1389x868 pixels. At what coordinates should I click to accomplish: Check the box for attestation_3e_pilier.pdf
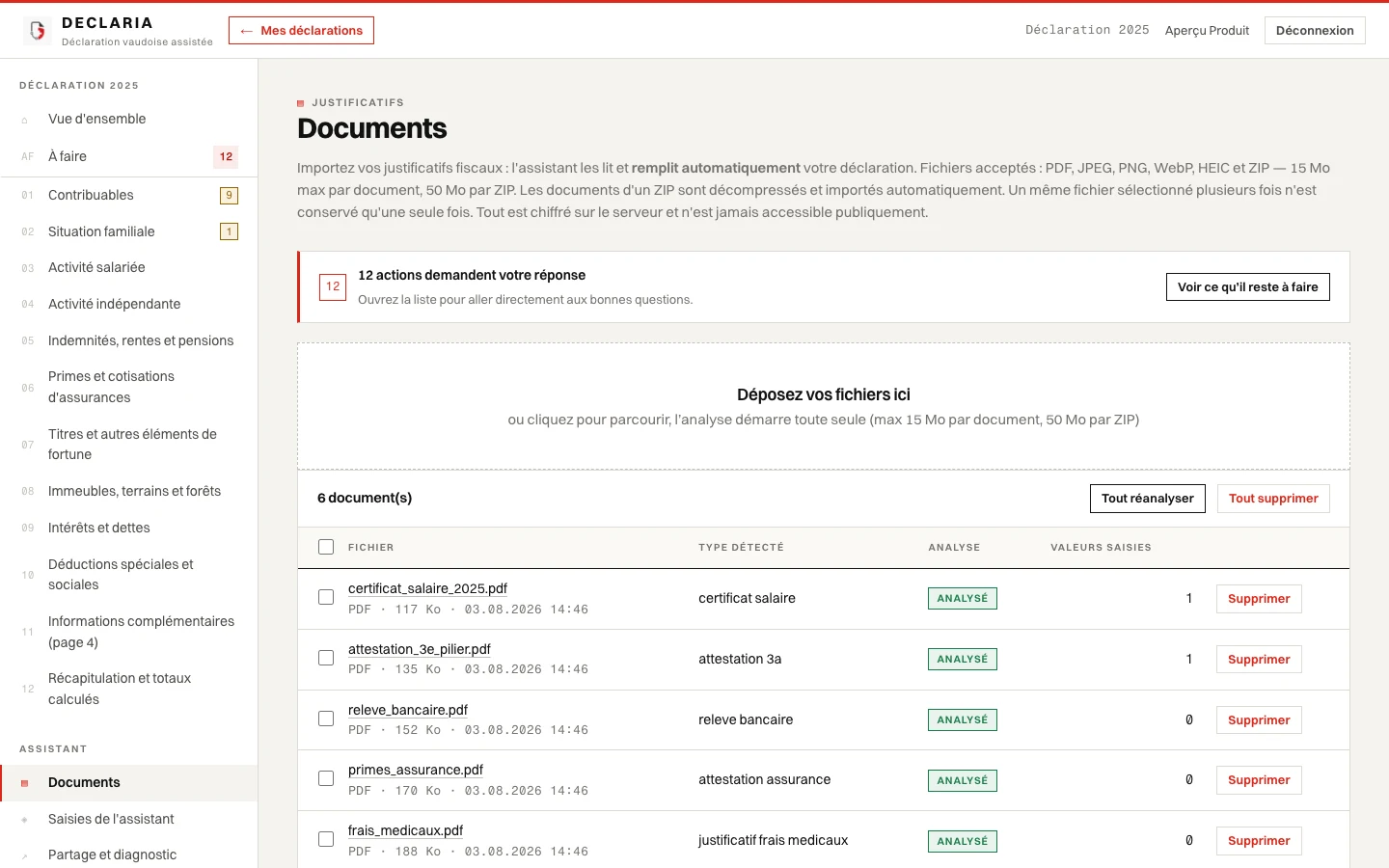click(x=326, y=658)
